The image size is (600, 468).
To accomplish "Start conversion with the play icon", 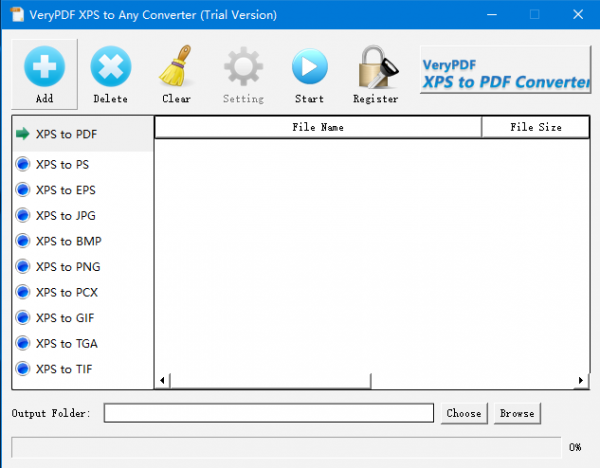I will pos(310,66).
